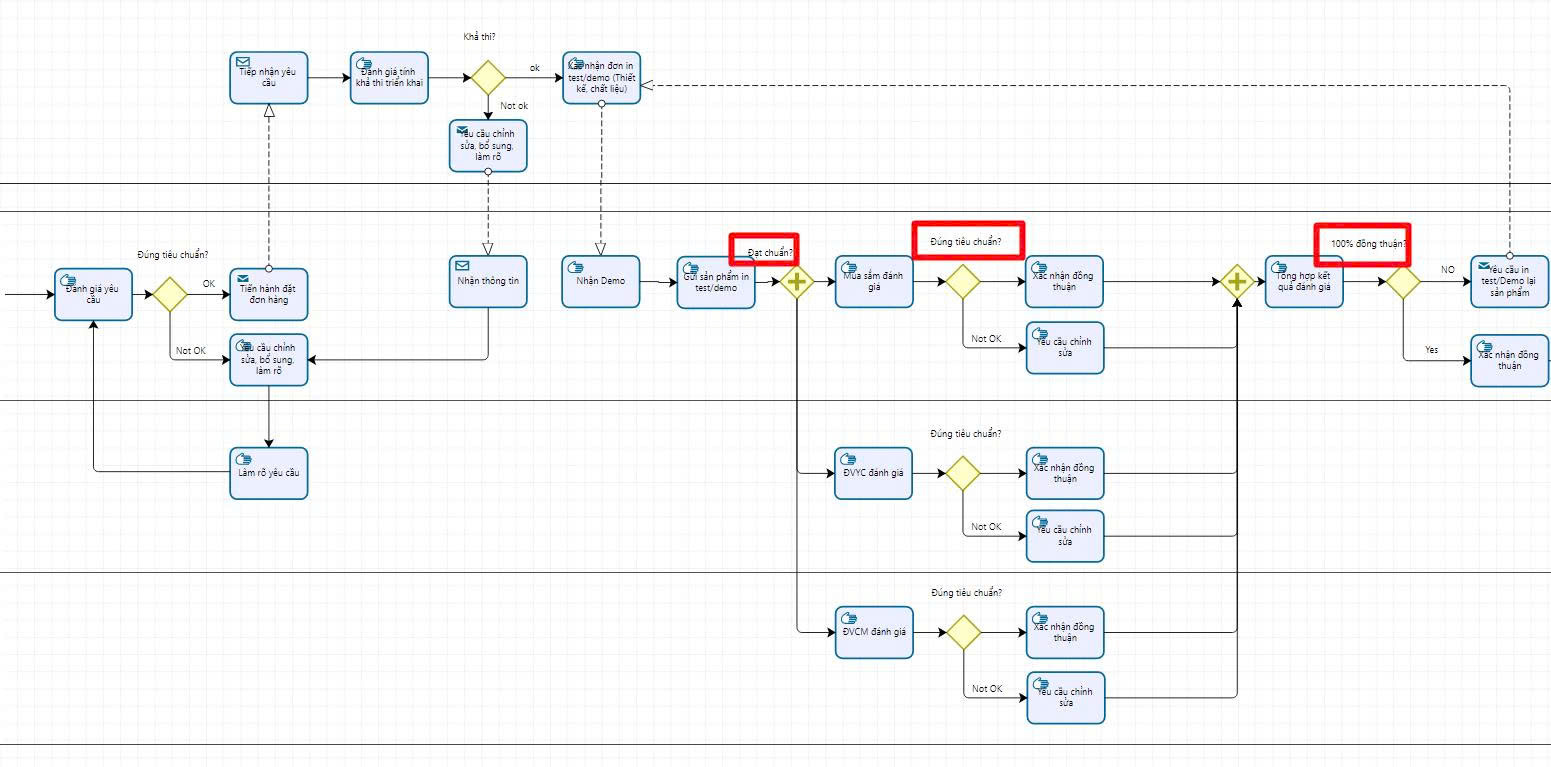The width and height of the screenshot is (1551, 767).
Task: Select the gateway after Đánh giá yêu cầu
Action: 169,295
